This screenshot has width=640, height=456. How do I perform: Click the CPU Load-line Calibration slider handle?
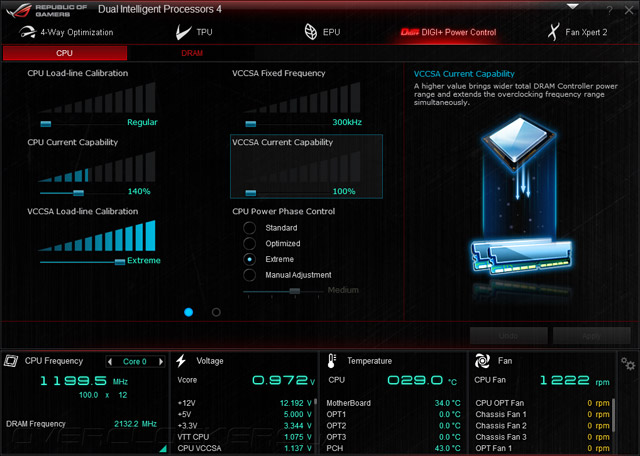[46, 123]
